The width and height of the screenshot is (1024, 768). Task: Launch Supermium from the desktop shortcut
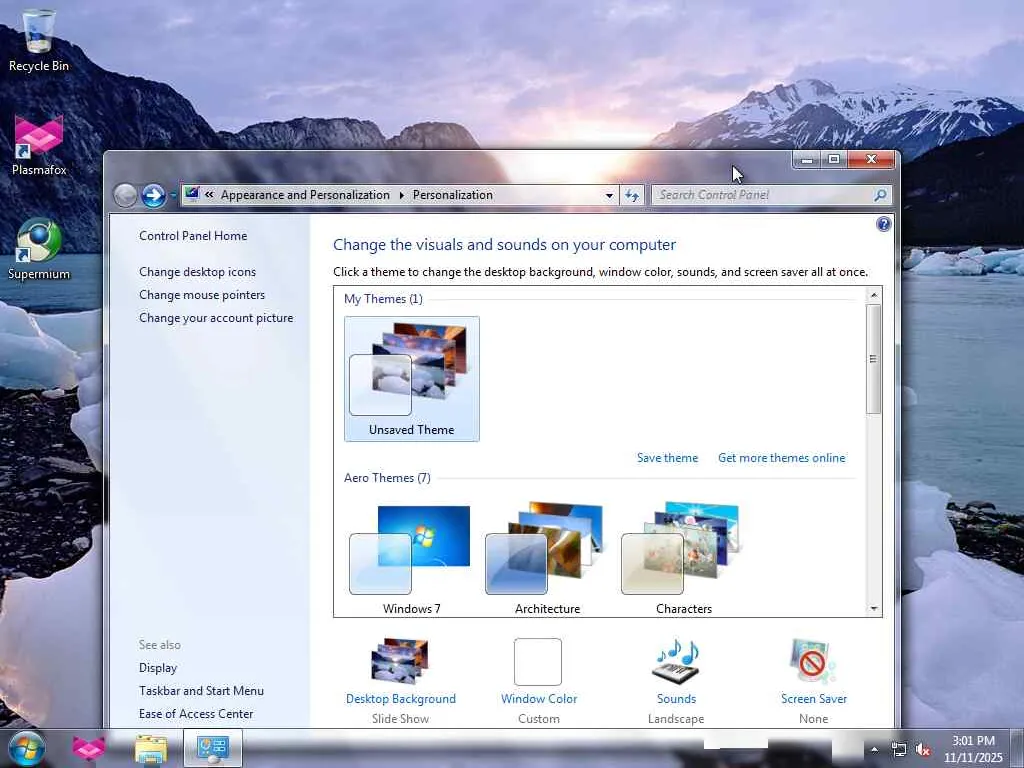(39, 249)
